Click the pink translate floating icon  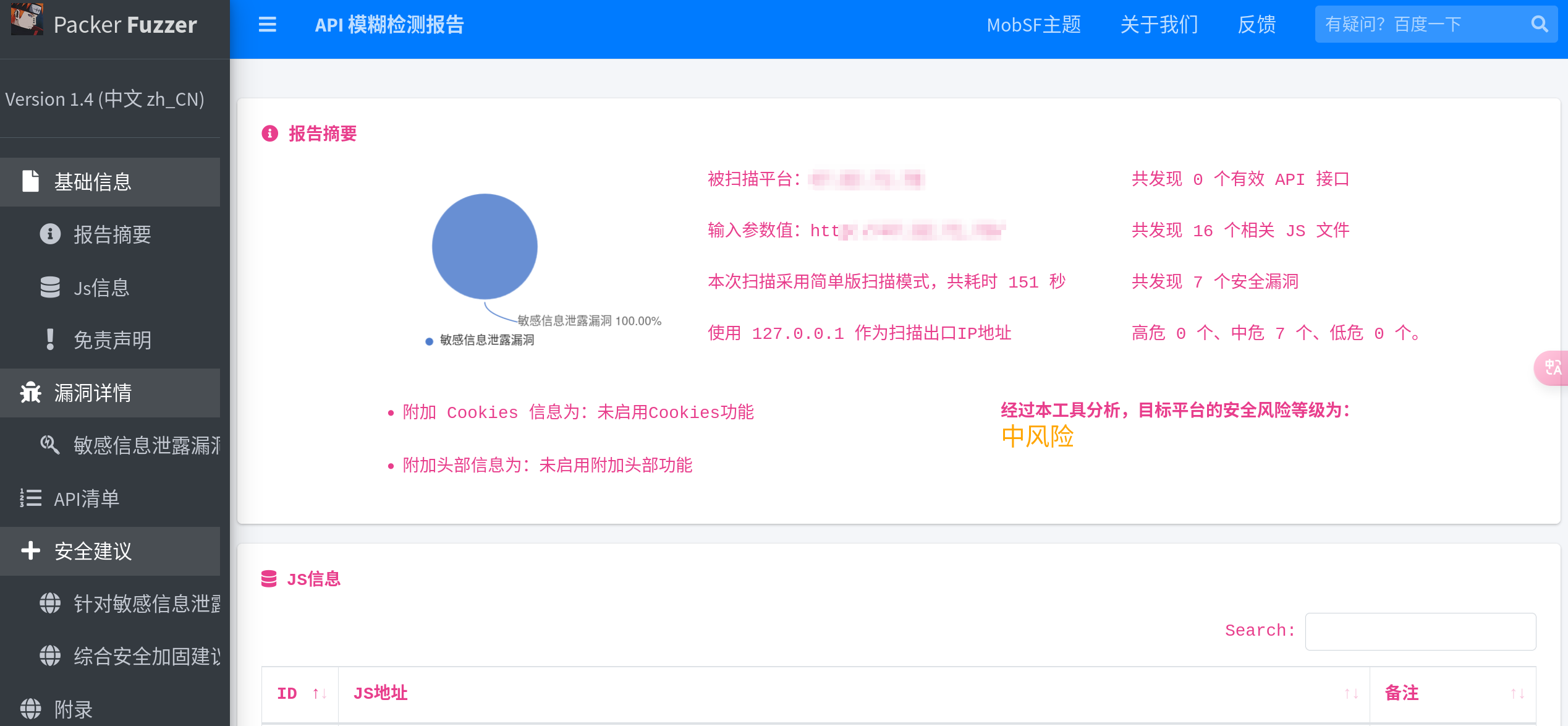1553,368
